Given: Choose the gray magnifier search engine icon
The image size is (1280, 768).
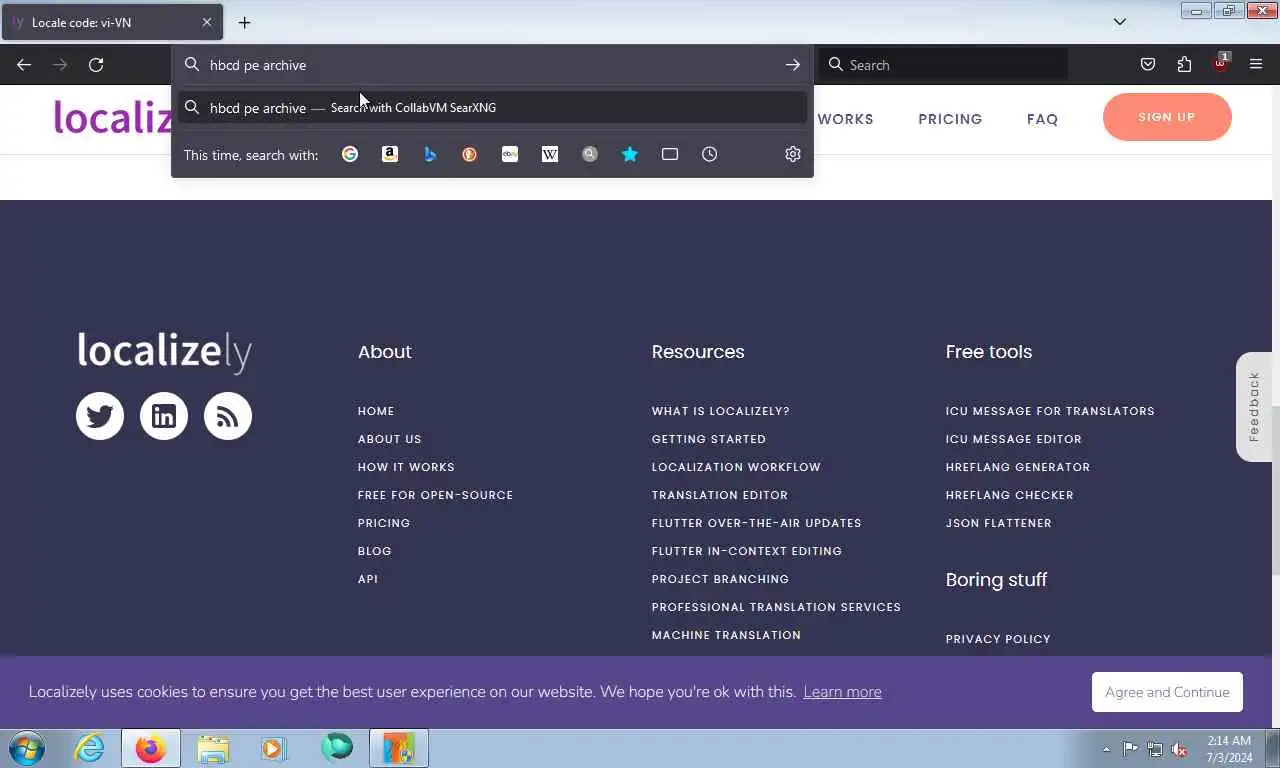Looking at the screenshot, I should click(590, 154).
